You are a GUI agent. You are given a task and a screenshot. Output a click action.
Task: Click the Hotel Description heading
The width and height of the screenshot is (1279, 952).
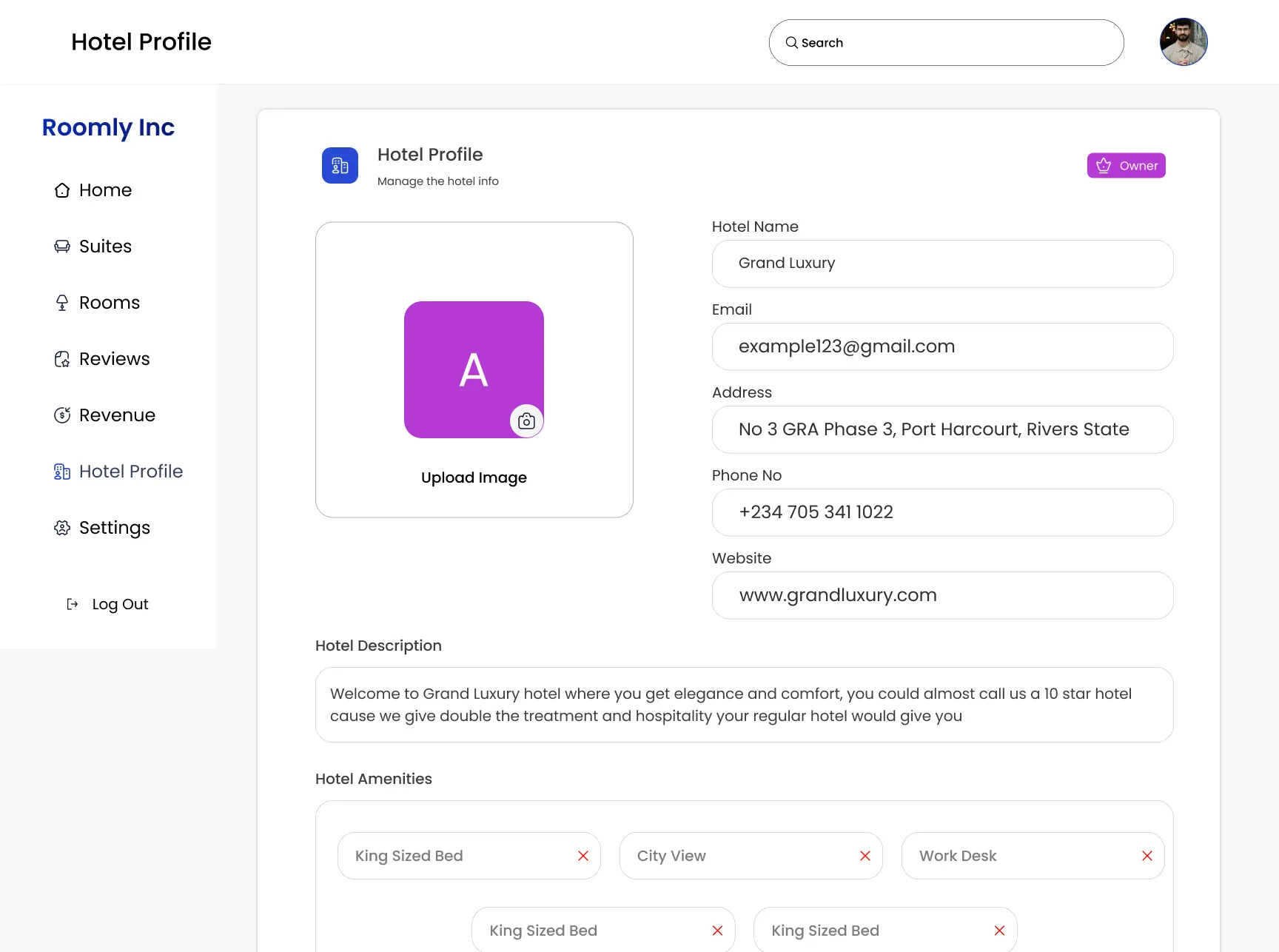(378, 646)
